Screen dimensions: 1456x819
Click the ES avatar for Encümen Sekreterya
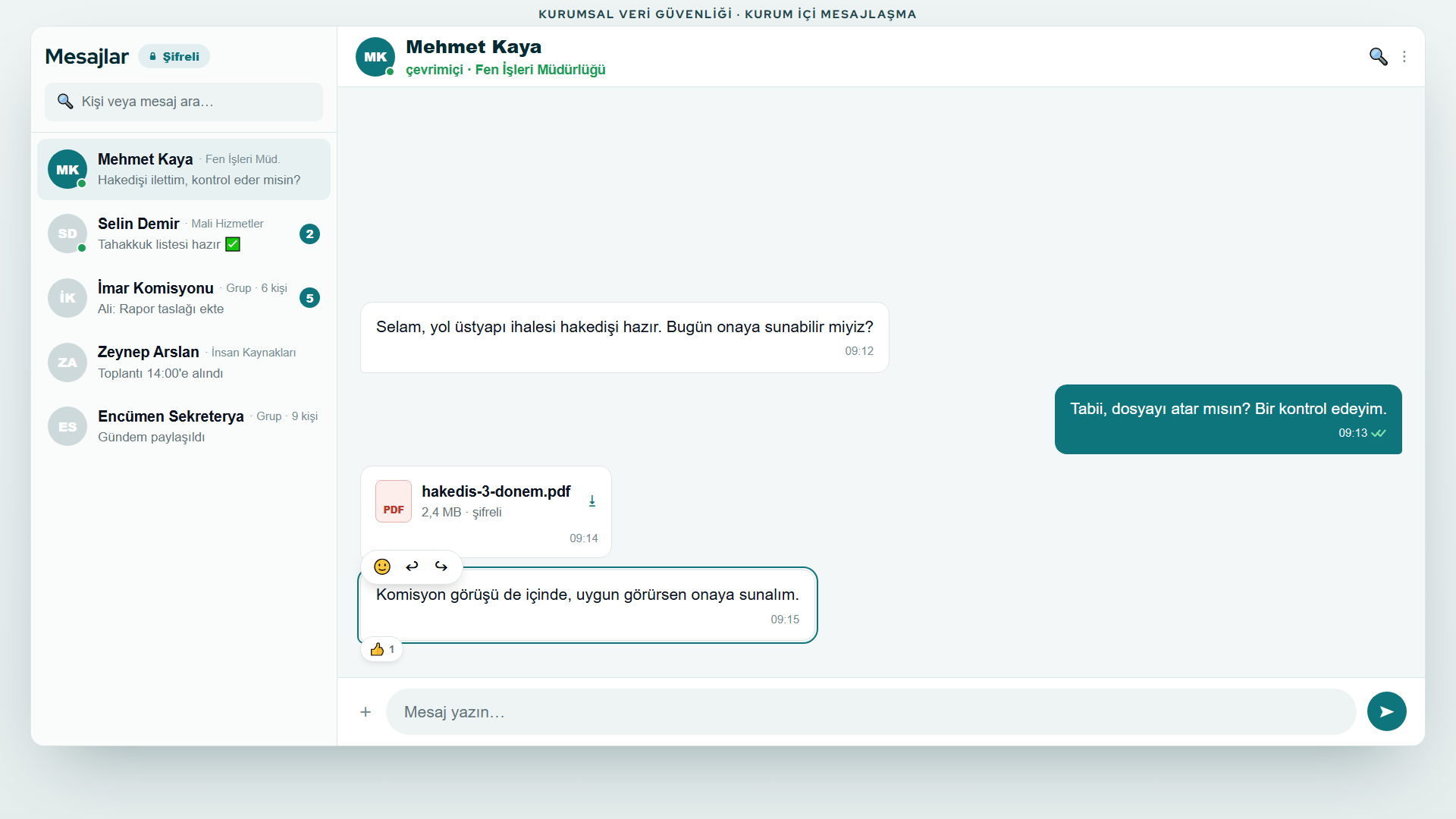[67, 426]
